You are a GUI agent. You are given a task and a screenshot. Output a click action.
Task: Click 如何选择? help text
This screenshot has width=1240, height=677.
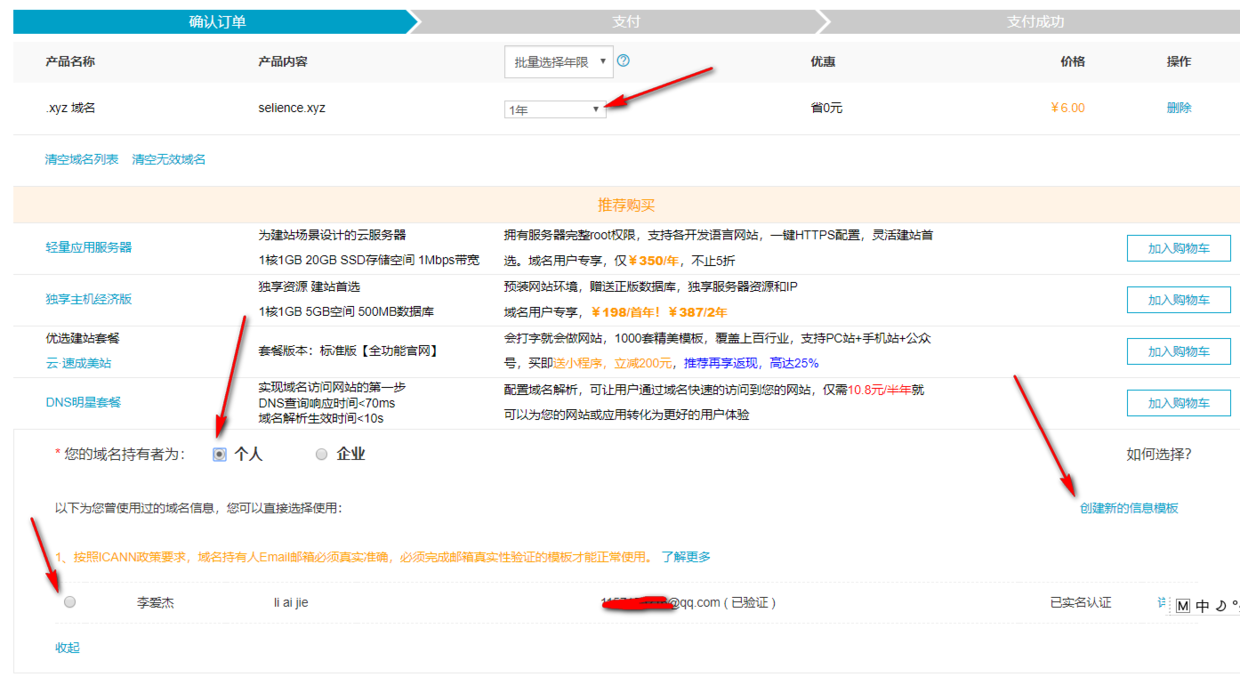pos(1159,455)
